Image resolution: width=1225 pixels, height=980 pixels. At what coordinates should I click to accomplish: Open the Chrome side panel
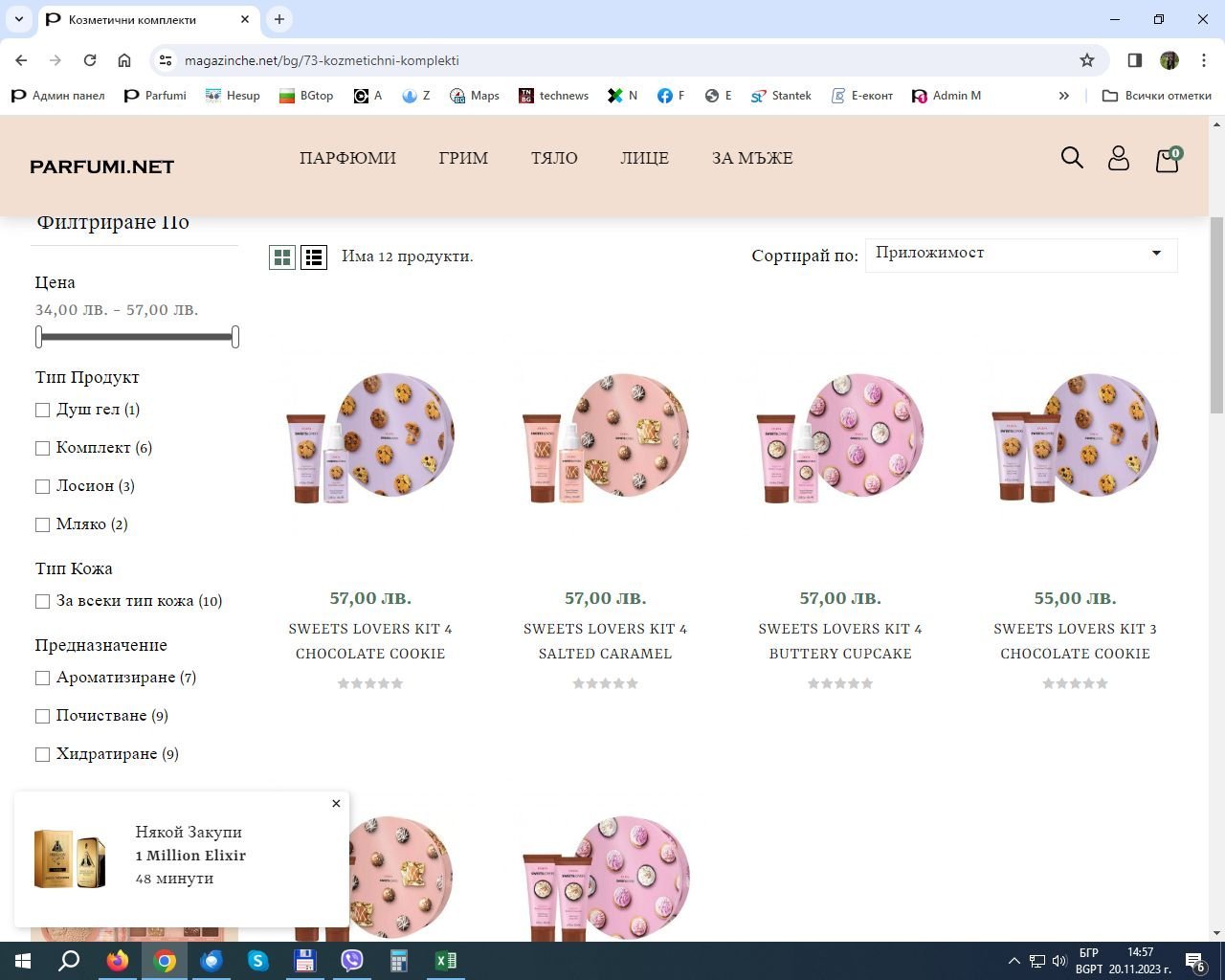[x=1135, y=60]
